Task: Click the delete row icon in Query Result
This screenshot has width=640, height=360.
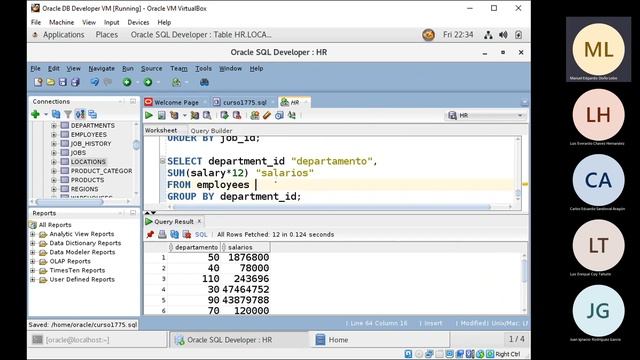Action: (x=187, y=235)
